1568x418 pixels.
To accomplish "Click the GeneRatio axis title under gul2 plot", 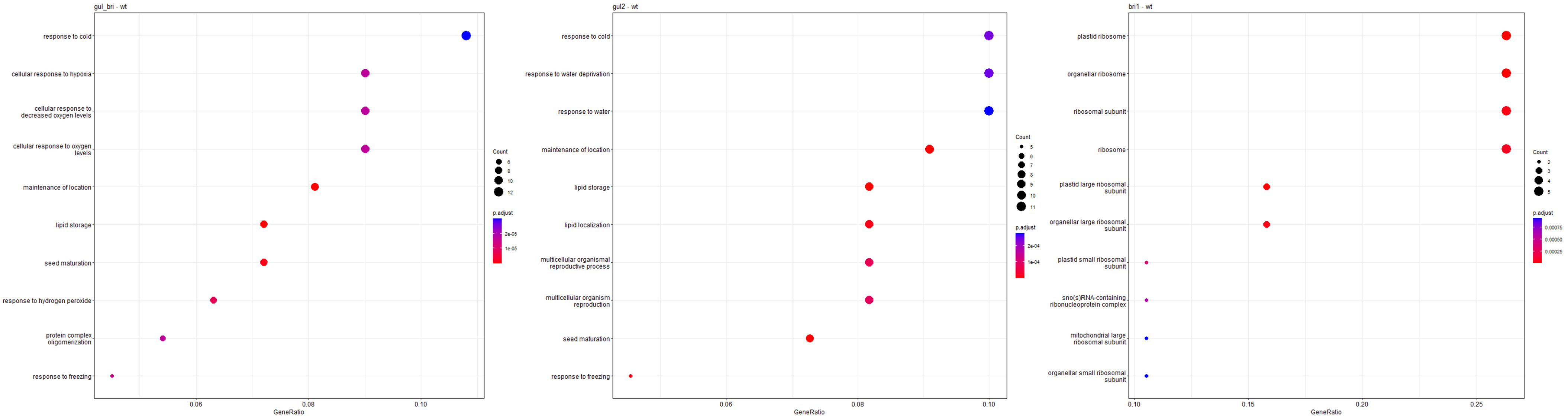I will (809, 412).
